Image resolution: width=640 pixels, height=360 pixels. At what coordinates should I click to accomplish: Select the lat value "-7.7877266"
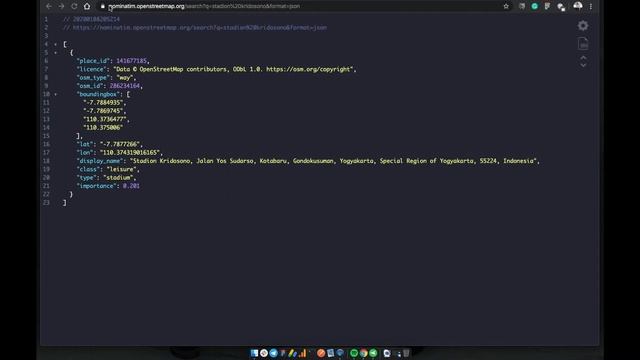120,144
